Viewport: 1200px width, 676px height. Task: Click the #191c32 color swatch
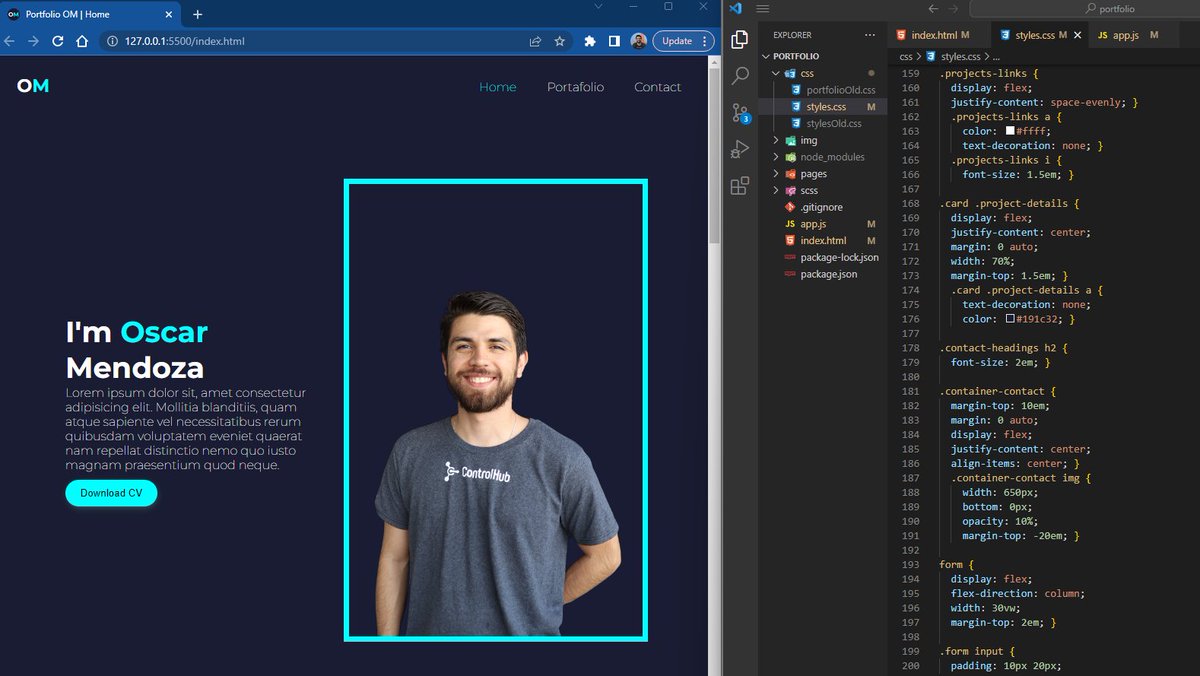[1010, 319]
